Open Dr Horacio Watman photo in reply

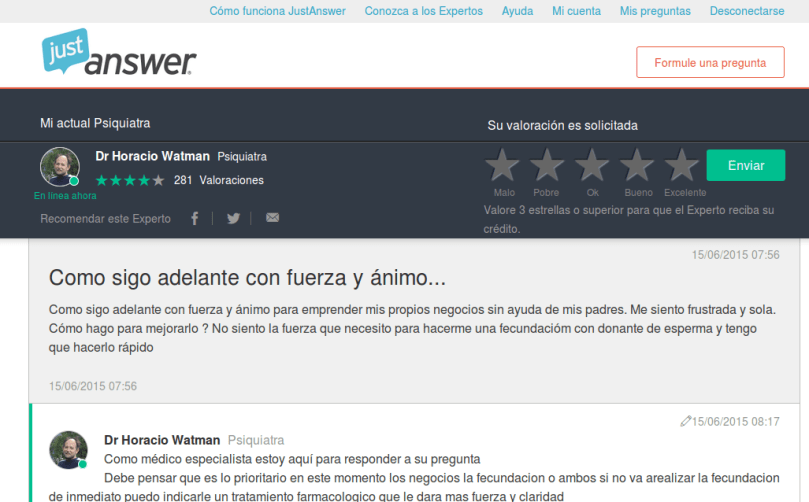tap(69, 450)
